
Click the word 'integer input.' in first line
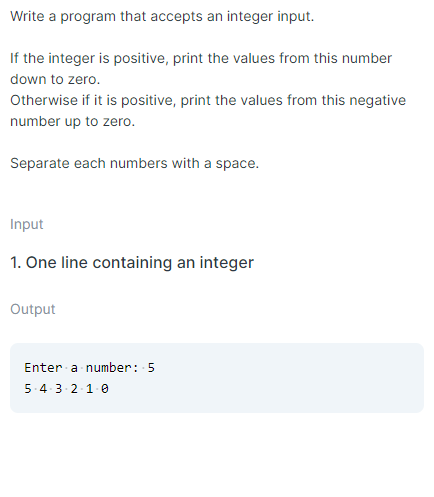270,16
